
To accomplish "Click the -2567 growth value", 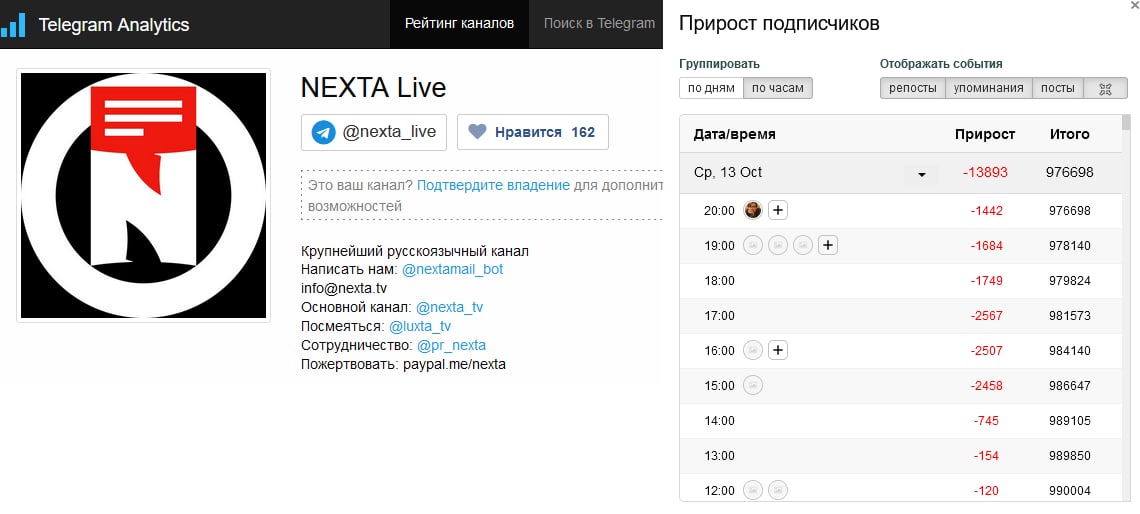I will (x=986, y=316).
